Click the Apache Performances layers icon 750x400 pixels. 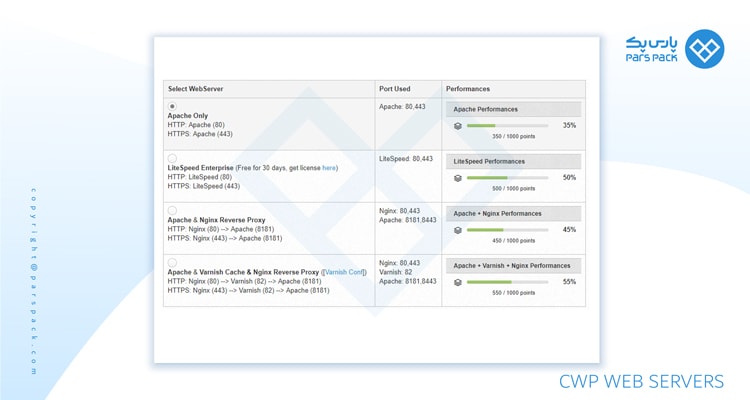coord(458,126)
